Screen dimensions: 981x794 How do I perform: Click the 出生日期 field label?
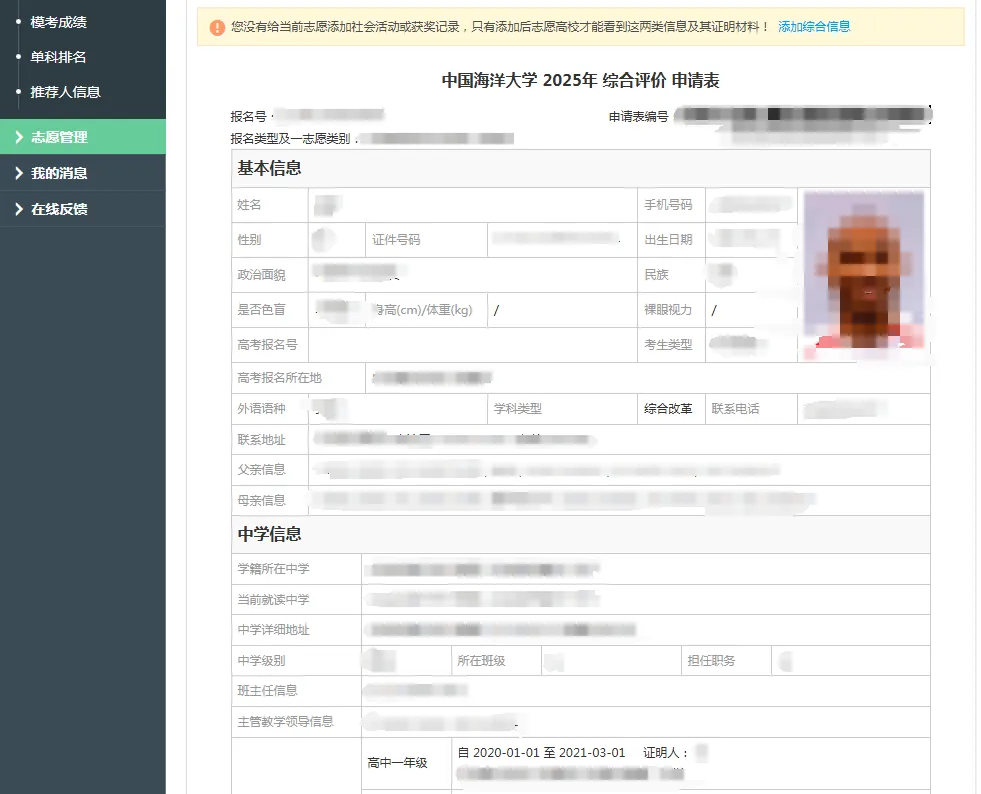point(668,240)
